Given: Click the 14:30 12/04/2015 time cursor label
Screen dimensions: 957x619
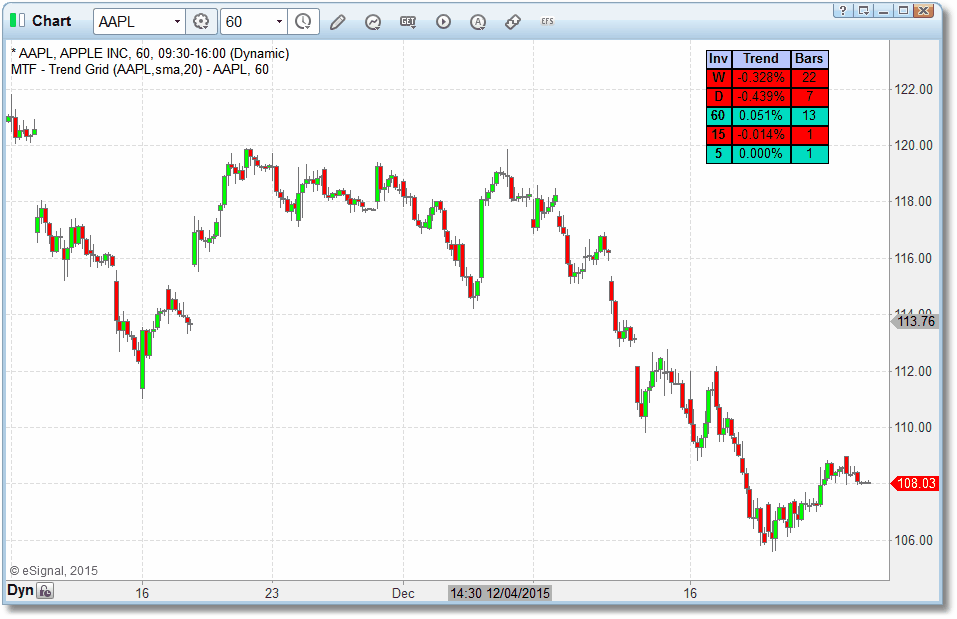Looking at the screenshot, I should tap(500, 593).
